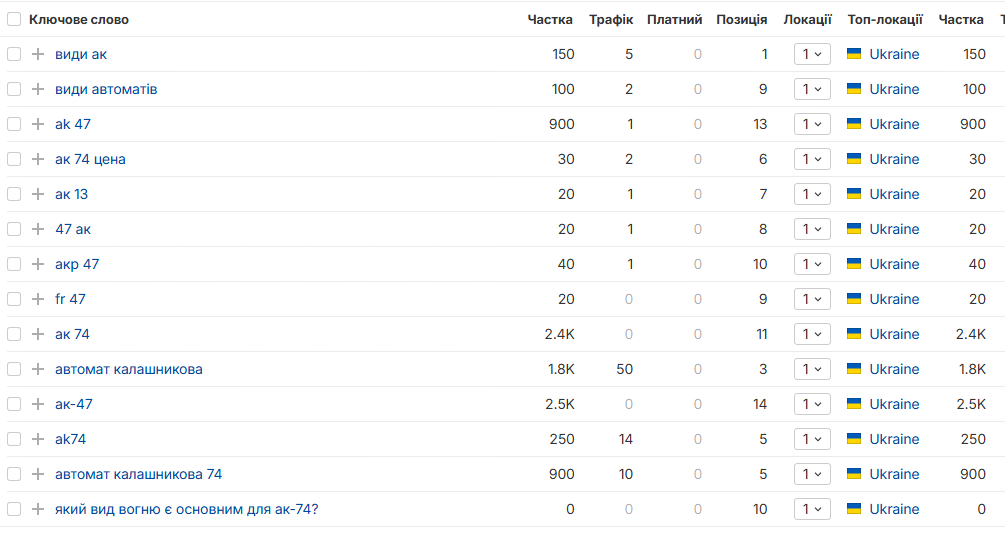Add keyword 'ак 47' using plus icon
The width and height of the screenshot is (1005, 537).
coord(38,124)
